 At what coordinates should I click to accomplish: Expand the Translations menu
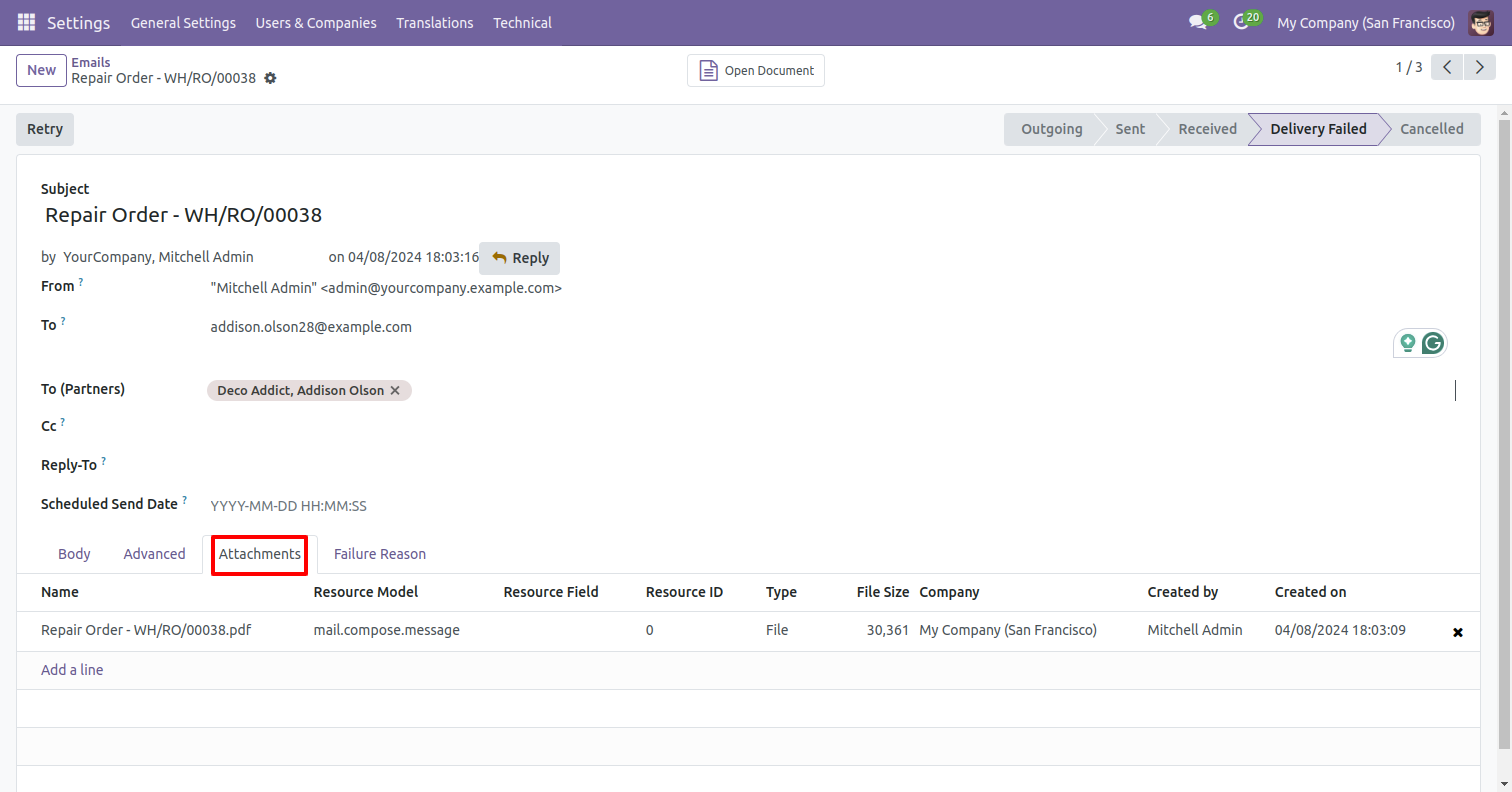point(434,22)
